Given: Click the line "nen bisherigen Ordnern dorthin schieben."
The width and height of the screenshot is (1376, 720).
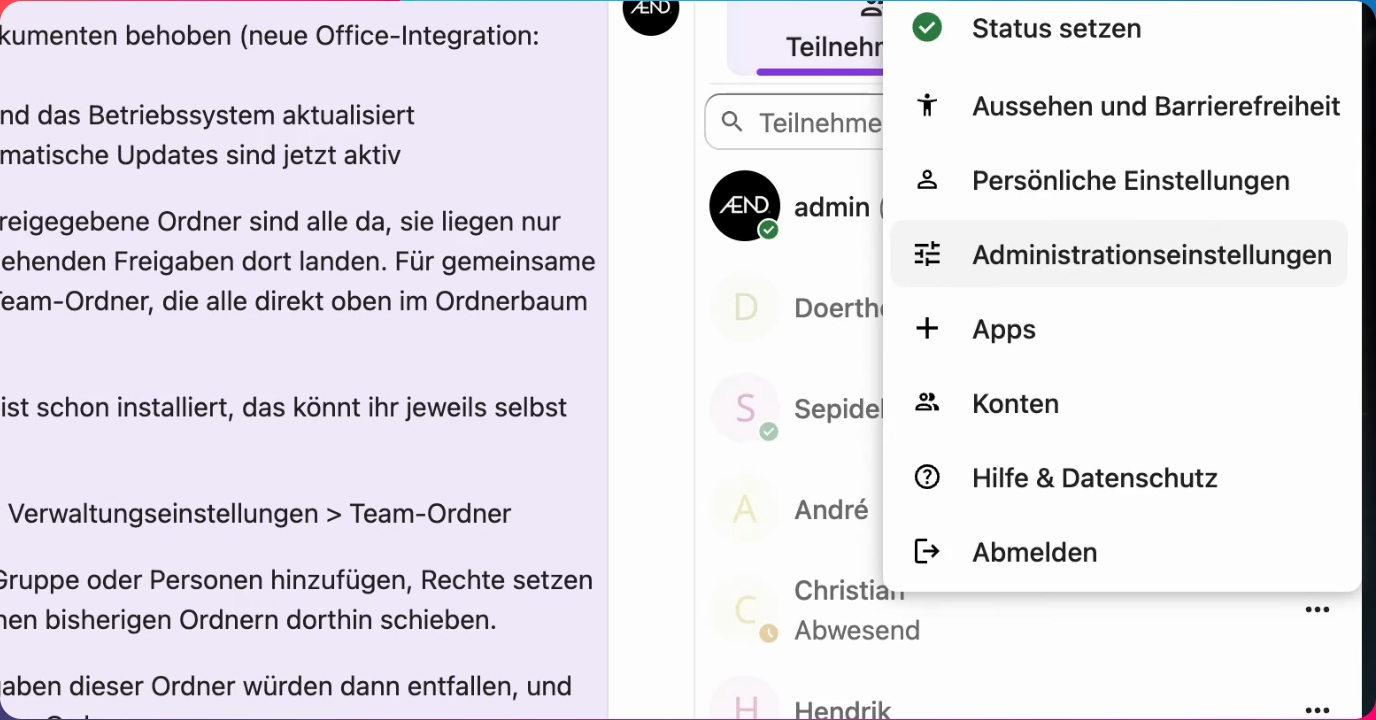Looking at the screenshot, I should [248, 620].
